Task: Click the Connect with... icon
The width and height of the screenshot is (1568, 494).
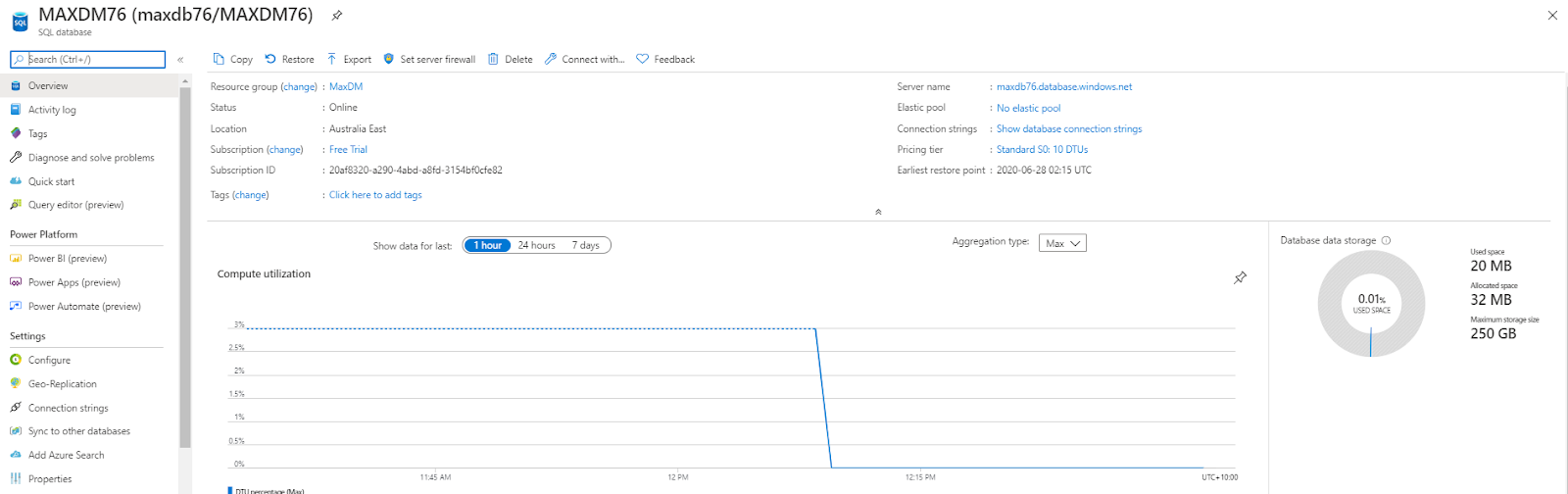Action: (551, 59)
